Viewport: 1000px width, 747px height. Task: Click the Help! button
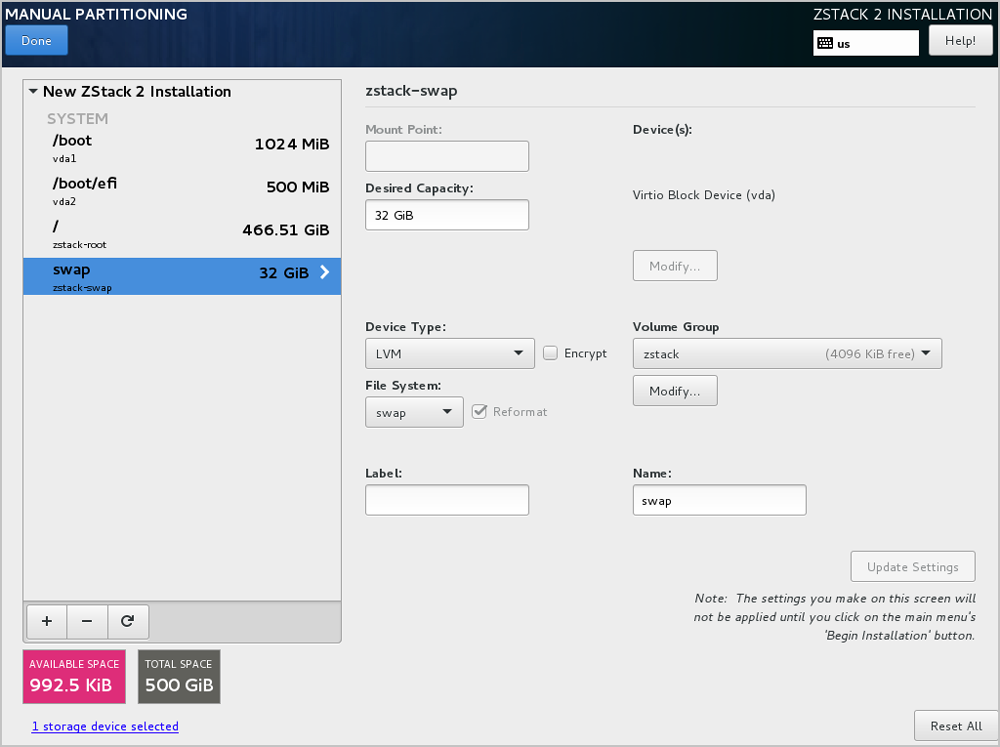[960, 41]
